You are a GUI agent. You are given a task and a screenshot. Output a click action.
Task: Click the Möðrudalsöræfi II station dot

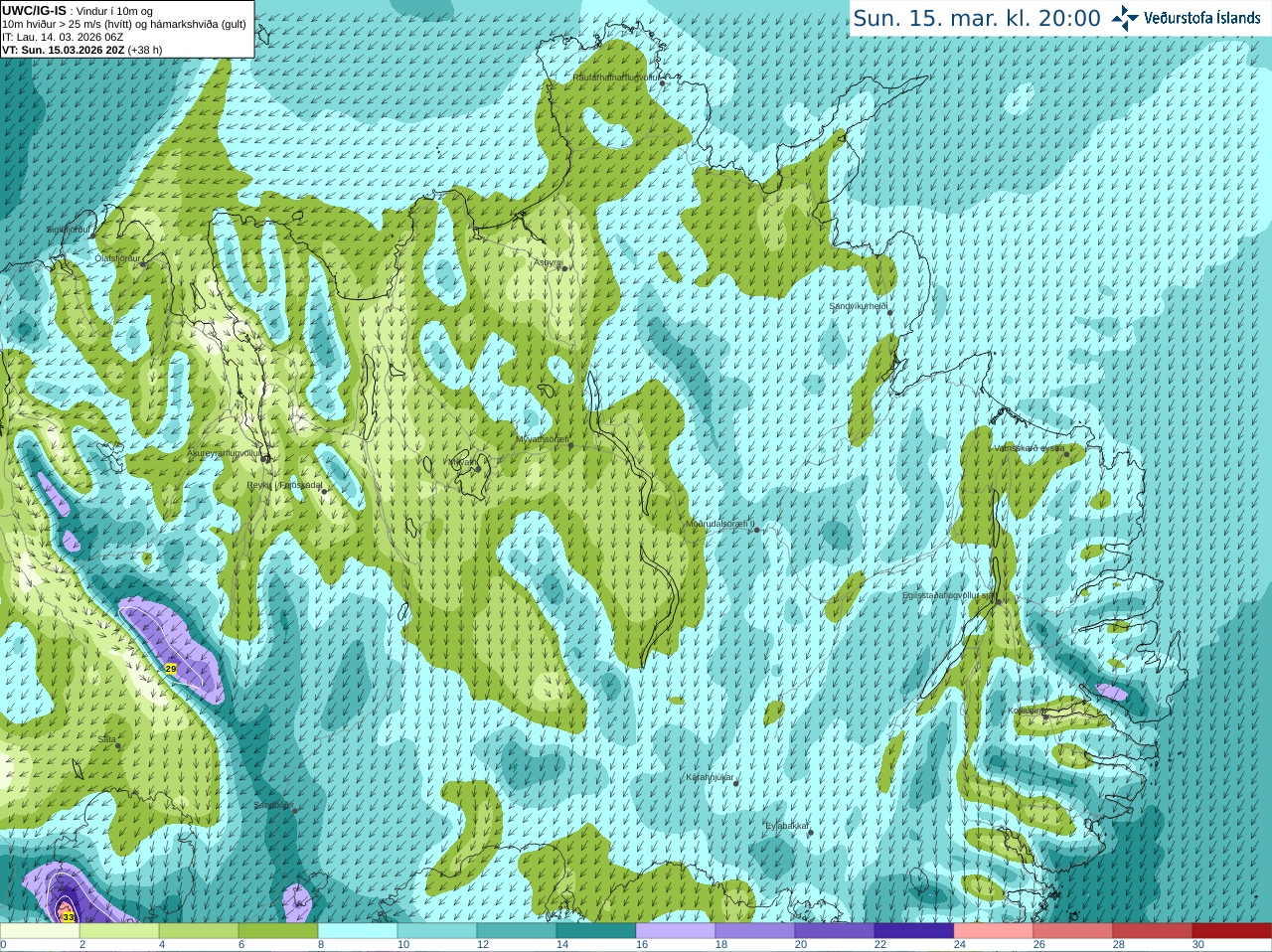(x=757, y=530)
